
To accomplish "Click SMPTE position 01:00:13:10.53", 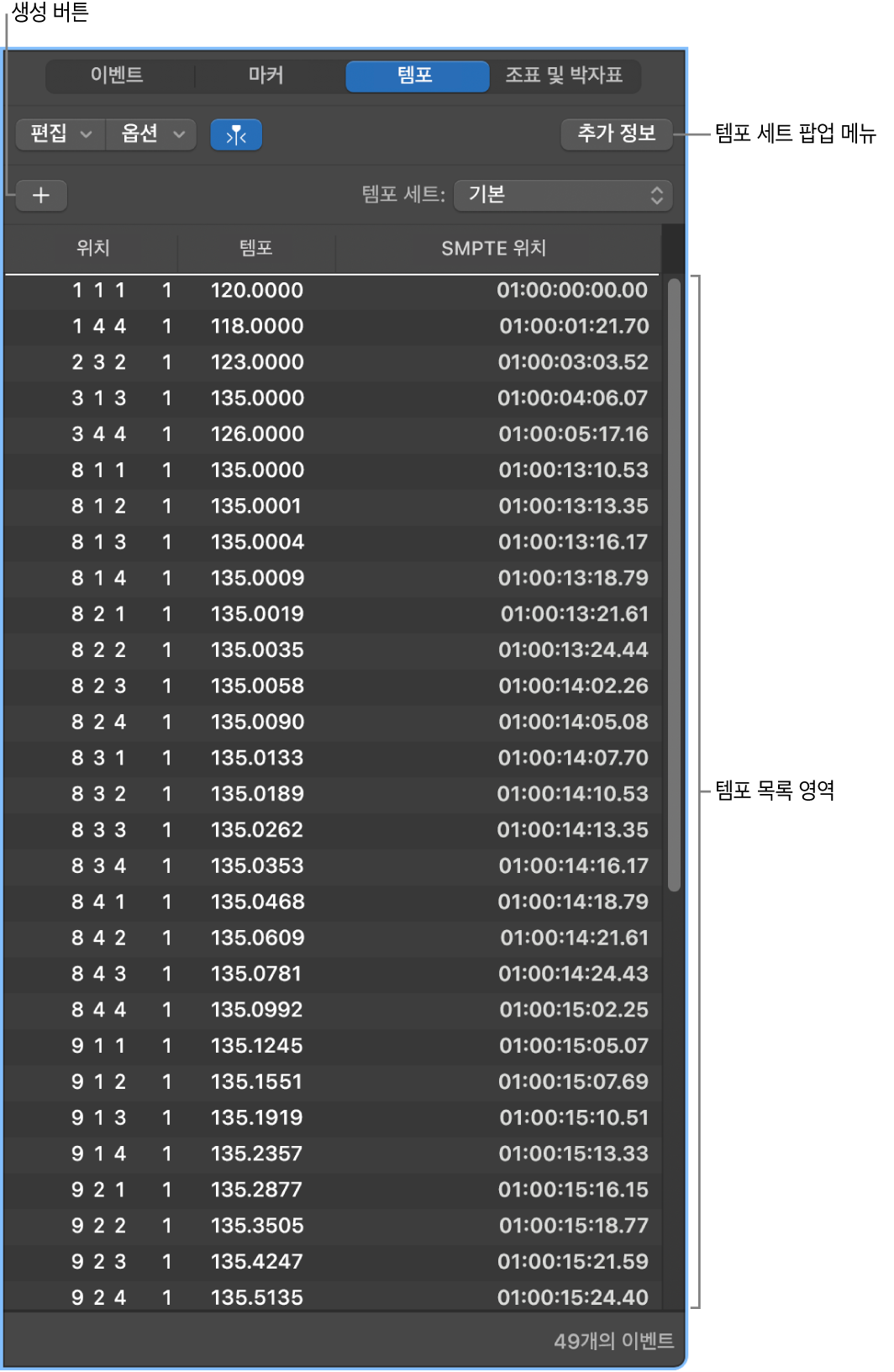I will point(573,470).
